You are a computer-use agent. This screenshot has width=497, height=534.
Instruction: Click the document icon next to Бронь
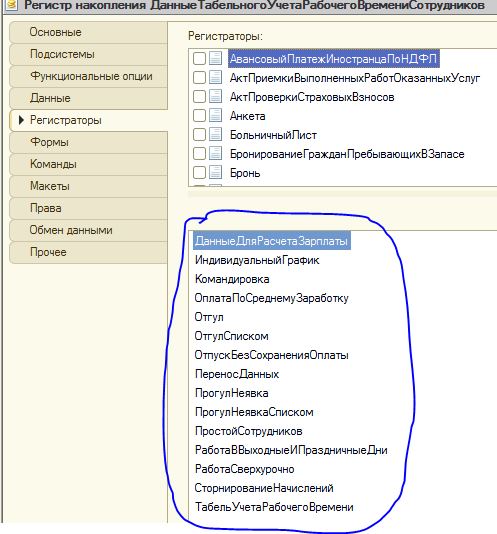pyautogui.click(x=215, y=173)
